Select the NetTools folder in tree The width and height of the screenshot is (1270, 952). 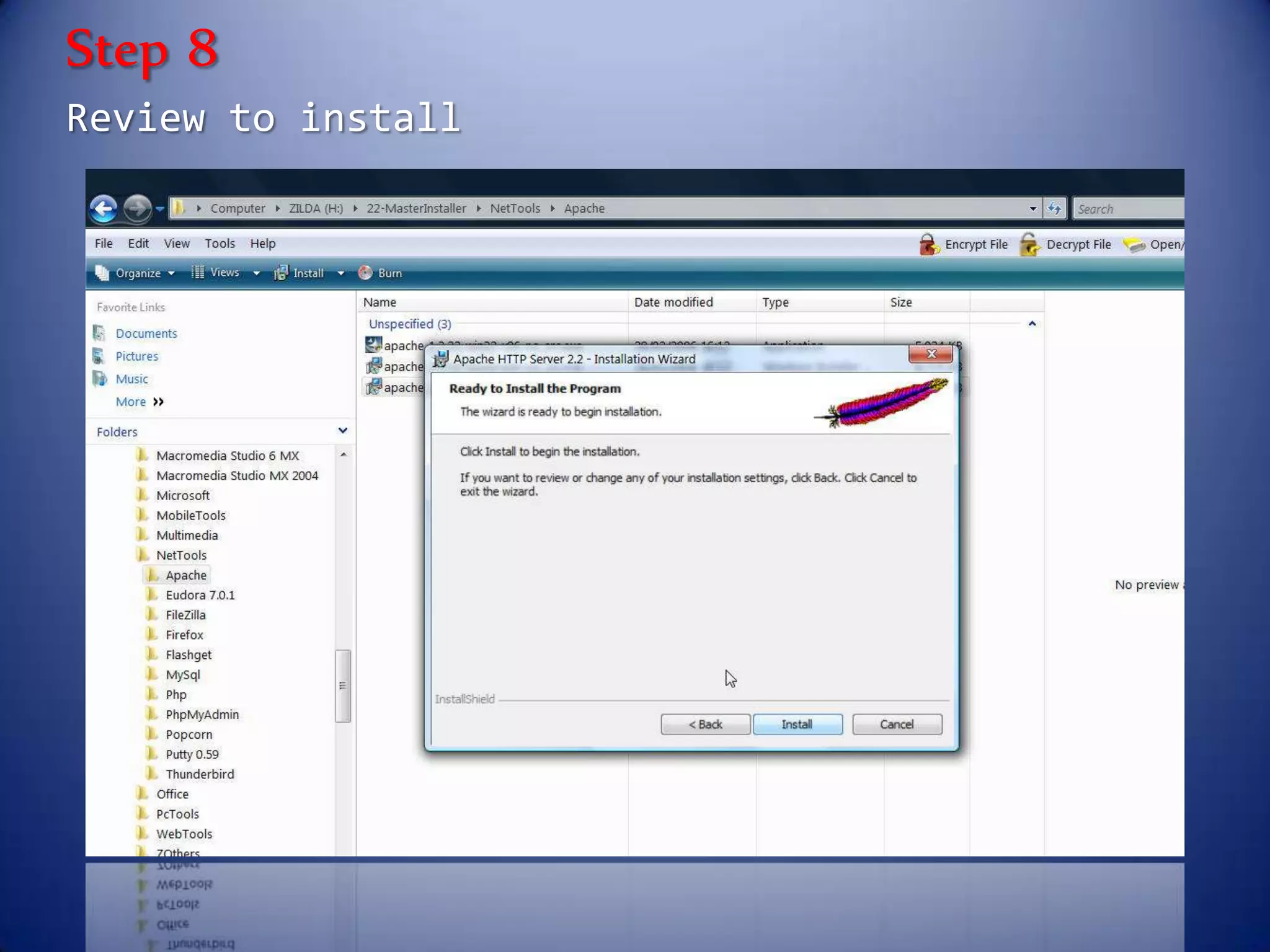tap(181, 555)
